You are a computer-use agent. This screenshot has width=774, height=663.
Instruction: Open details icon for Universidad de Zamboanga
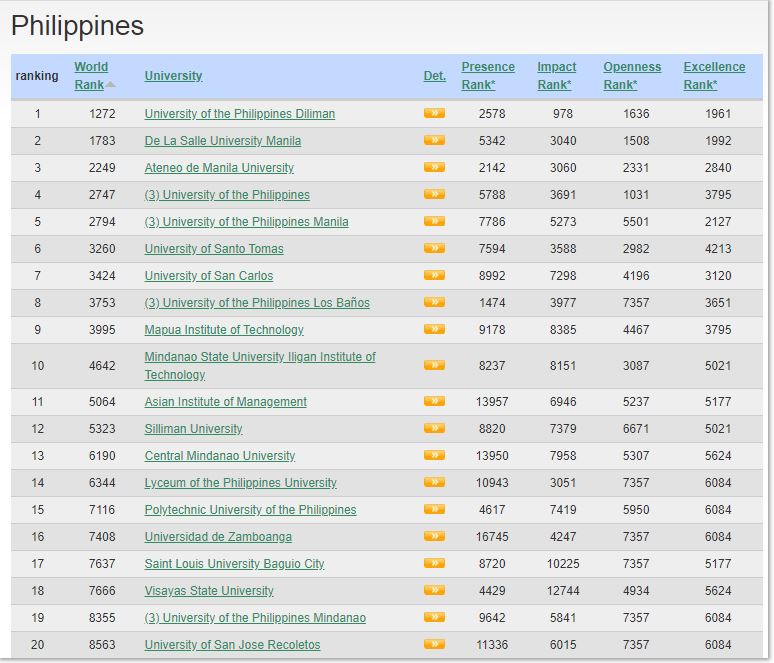(x=434, y=536)
